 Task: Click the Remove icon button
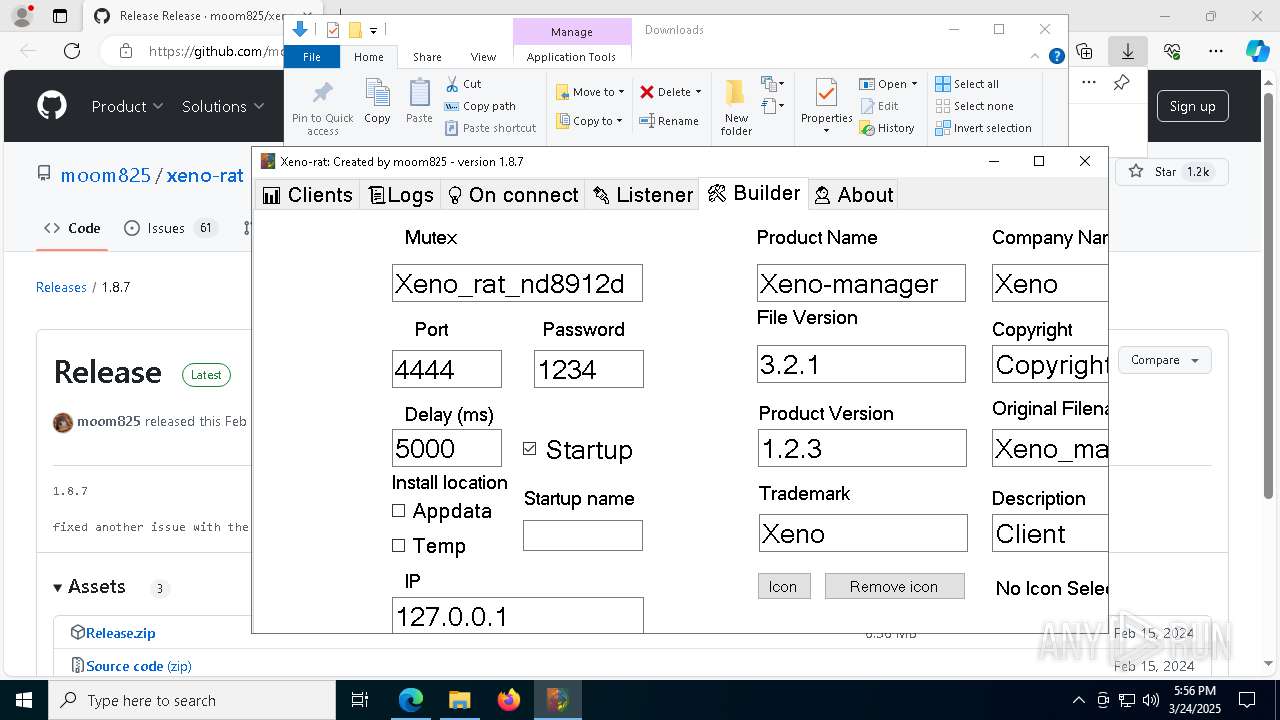894,586
